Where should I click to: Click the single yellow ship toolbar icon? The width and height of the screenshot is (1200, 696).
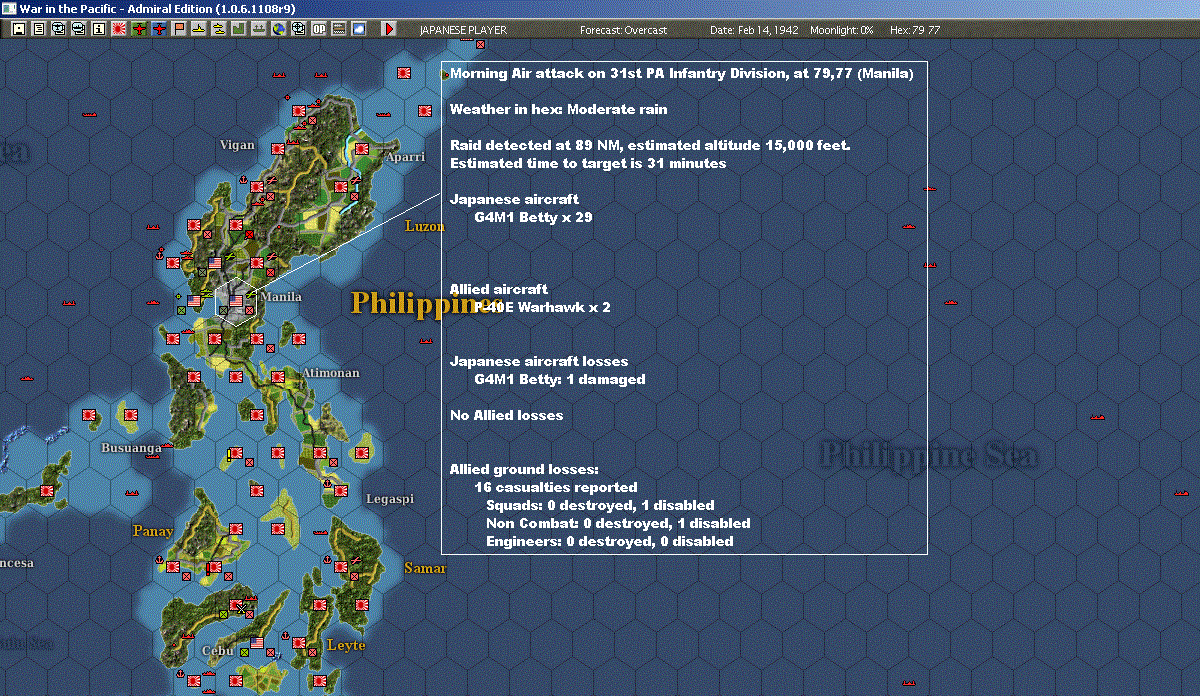click(x=199, y=29)
